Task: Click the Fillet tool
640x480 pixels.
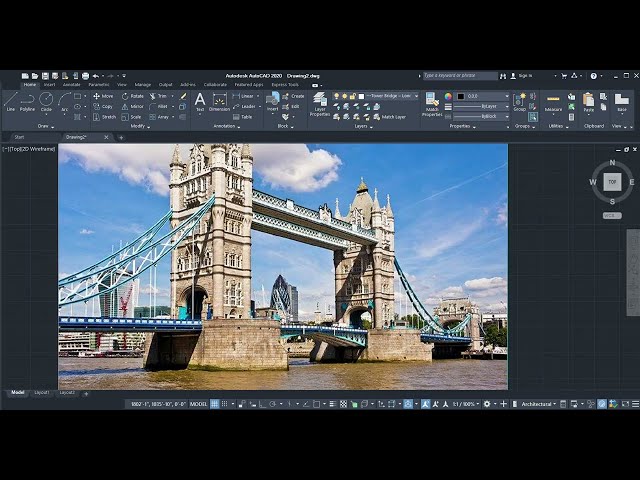Action: pyautogui.click(x=158, y=107)
